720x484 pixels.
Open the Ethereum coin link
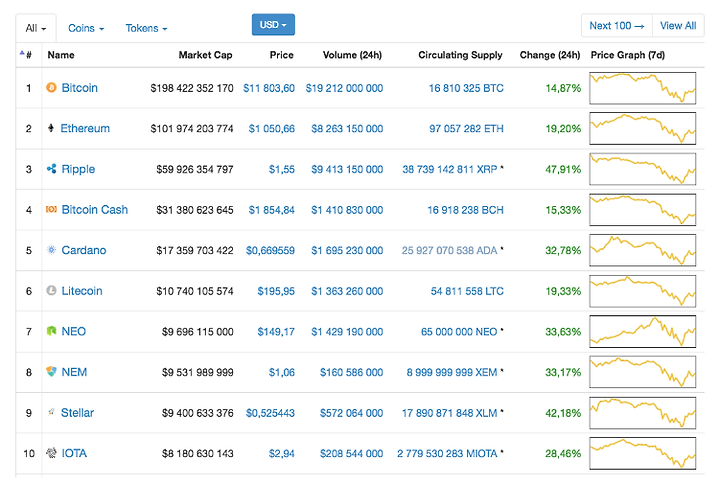[85, 128]
